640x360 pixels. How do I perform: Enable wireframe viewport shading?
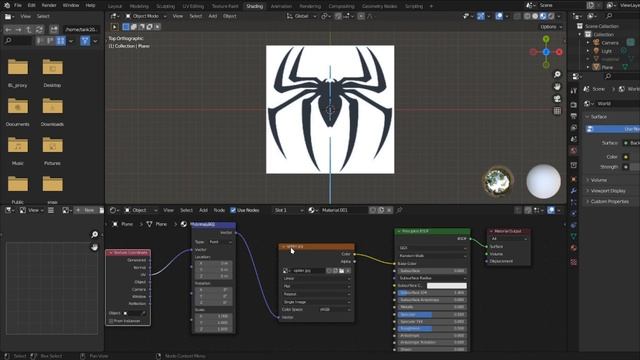[x=527, y=16]
